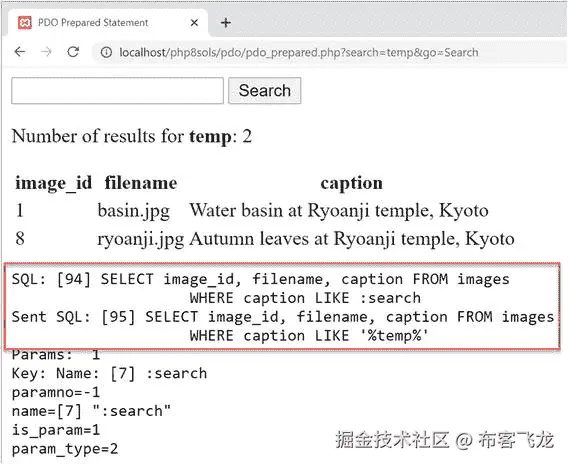Click the caption column header

pos(351,183)
